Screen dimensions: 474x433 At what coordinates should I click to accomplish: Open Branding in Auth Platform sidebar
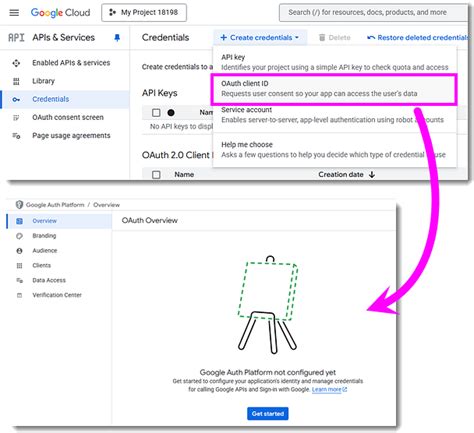(x=44, y=236)
